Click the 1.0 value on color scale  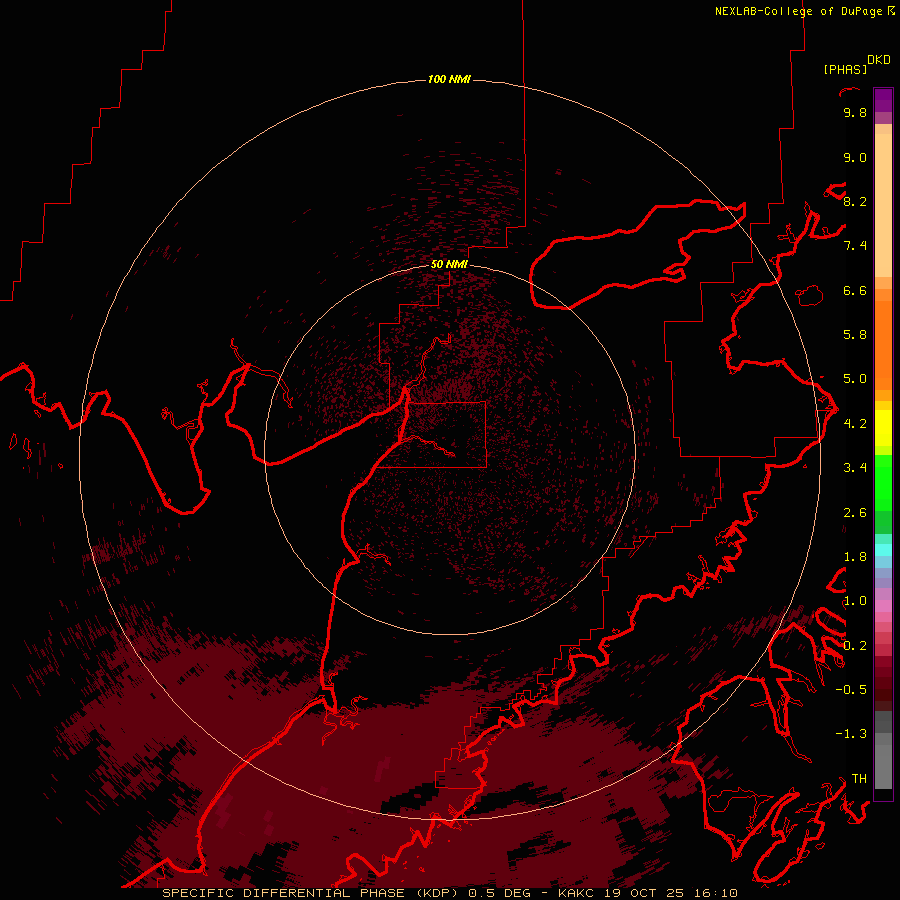(855, 601)
